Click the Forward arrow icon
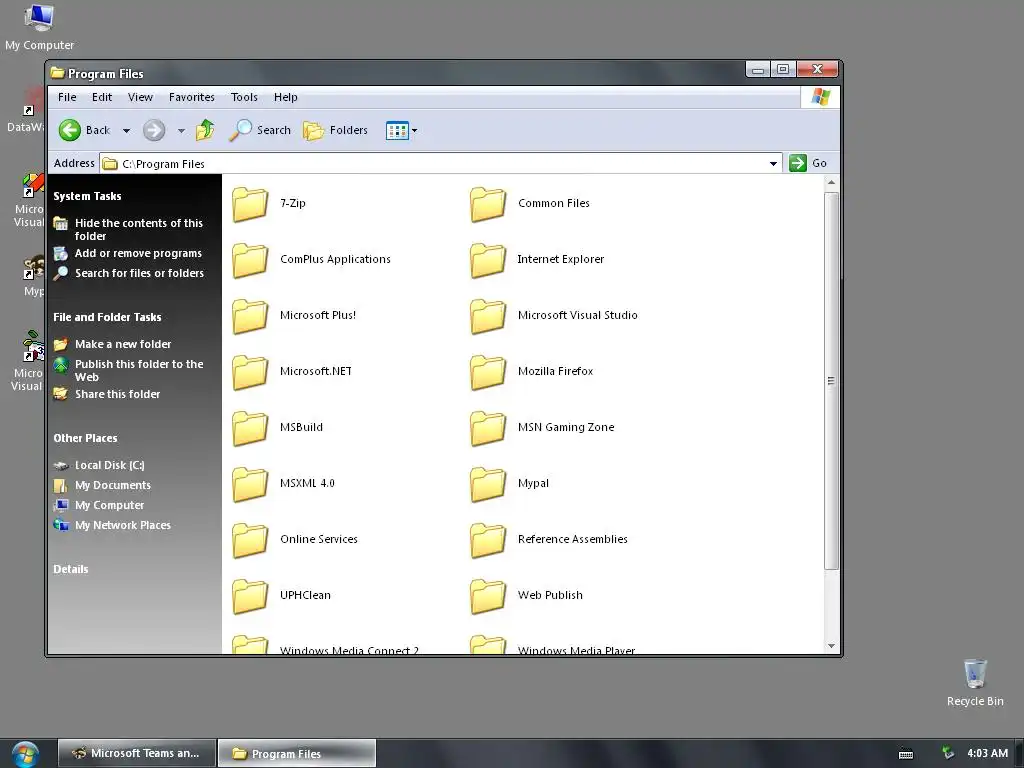The width and height of the screenshot is (1024, 768). click(x=154, y=130)
